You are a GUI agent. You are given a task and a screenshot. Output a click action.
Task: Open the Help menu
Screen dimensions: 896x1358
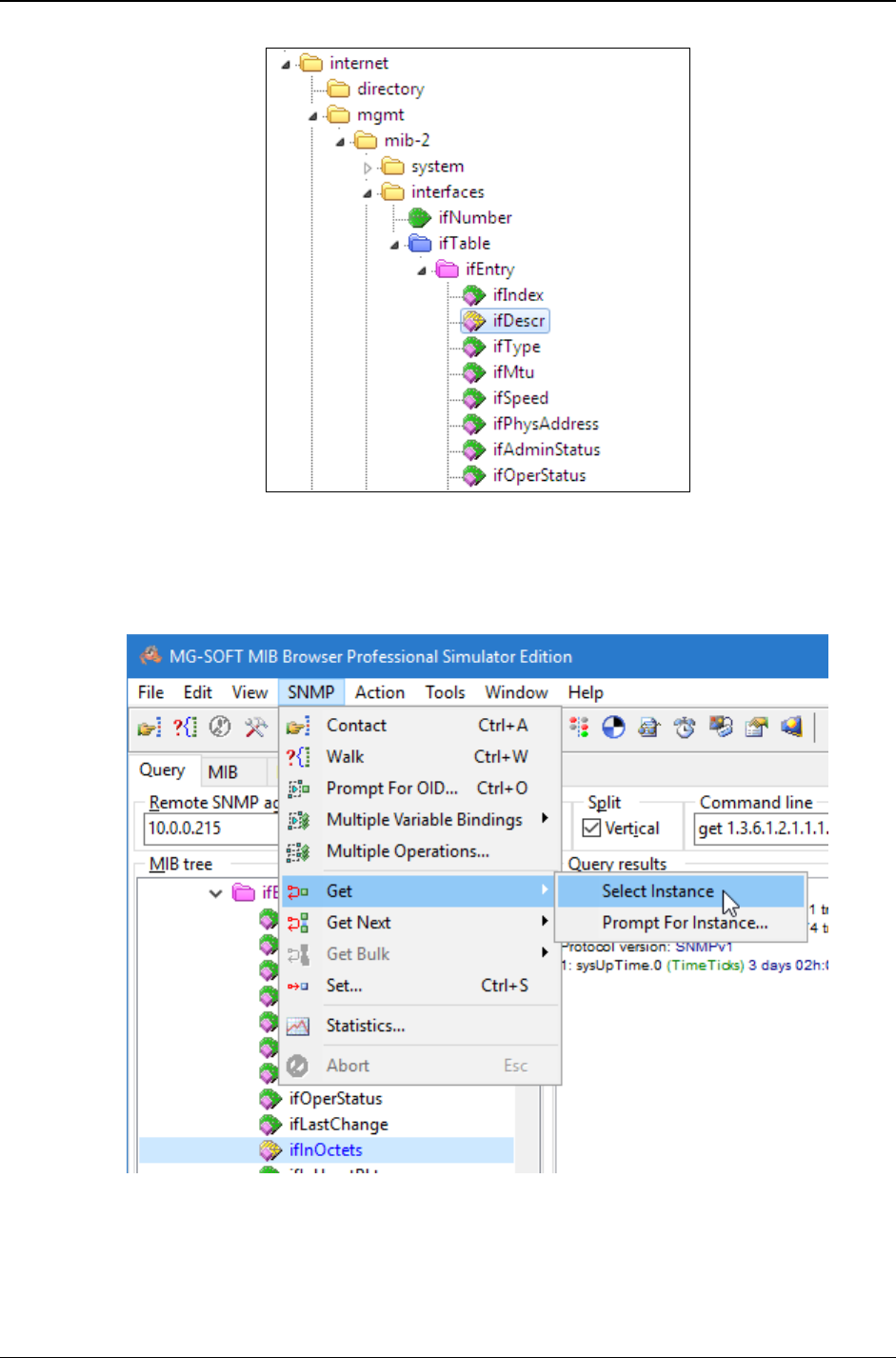click(x=586, y=692)
